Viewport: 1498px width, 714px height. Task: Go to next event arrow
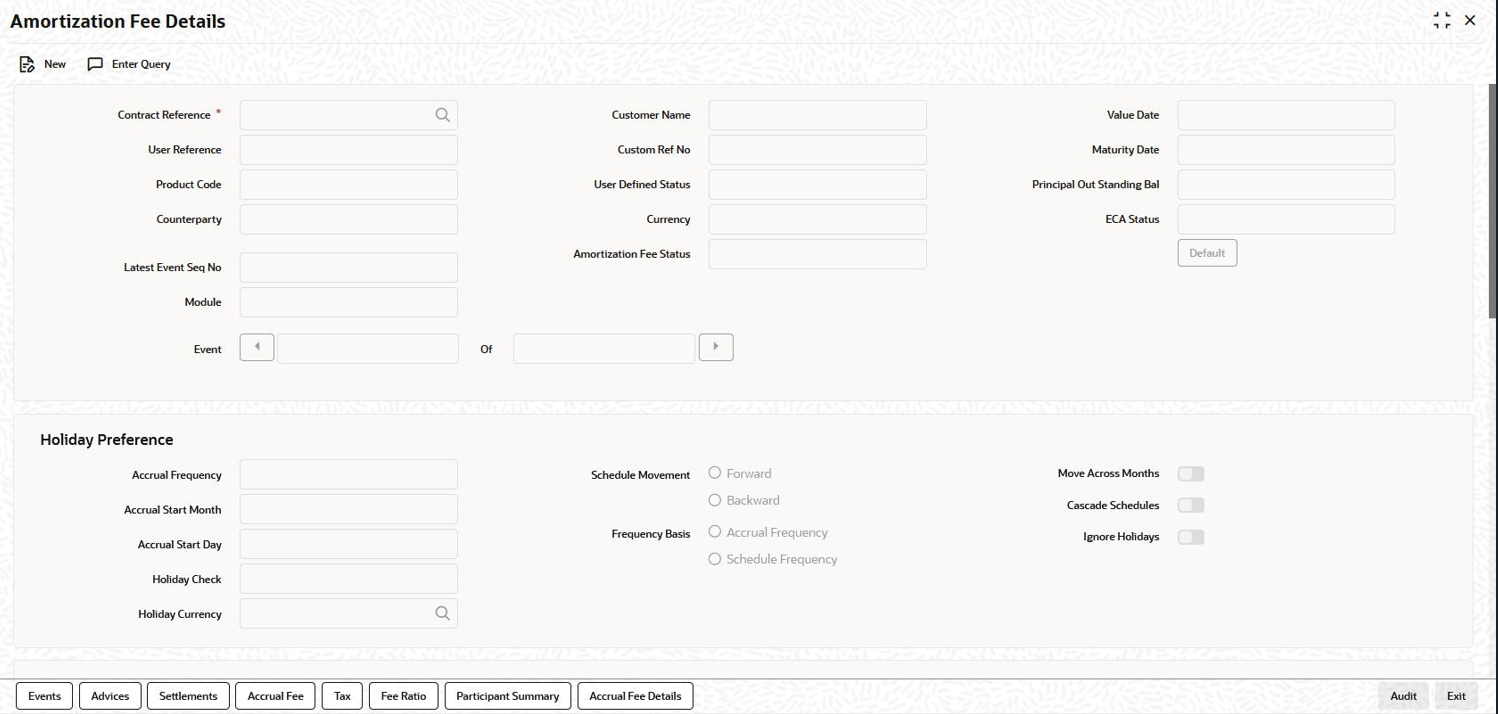click(x=716, y=347)
